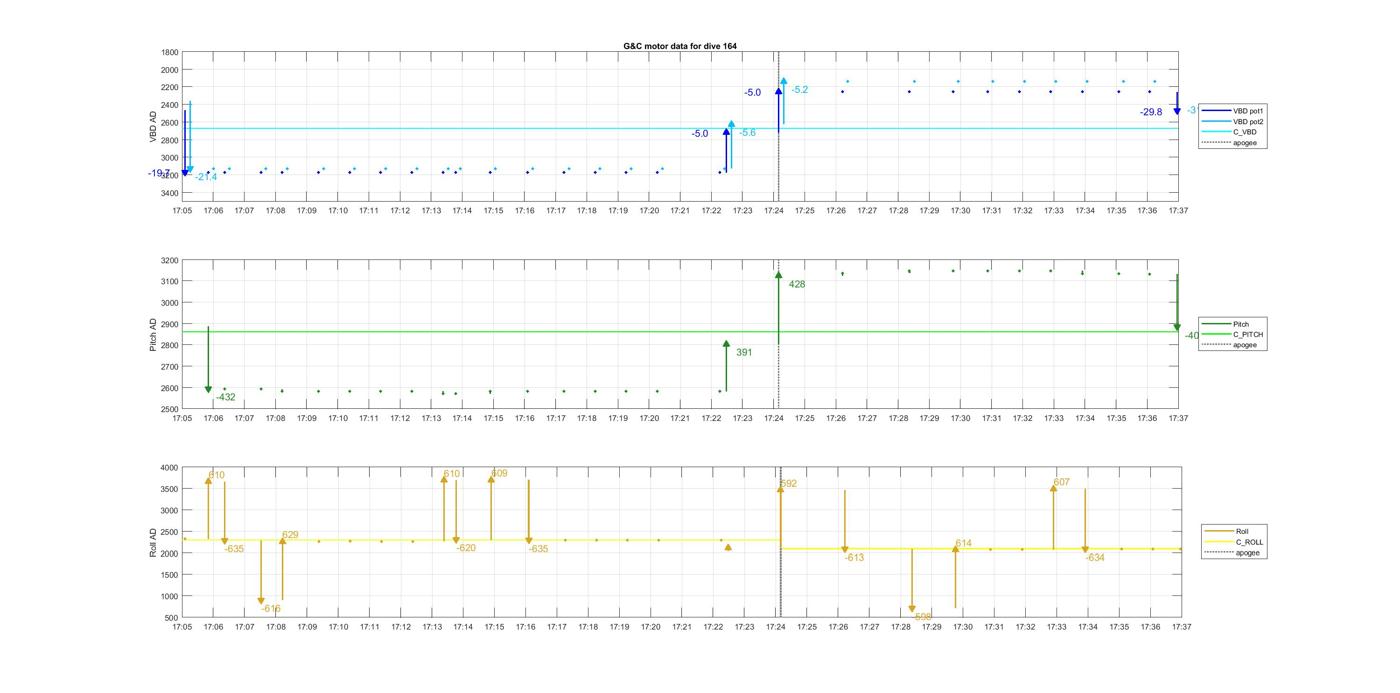Click the '592' roll annotation at apogee
This screenshot has width=1400, height=693.
(788, 484)
